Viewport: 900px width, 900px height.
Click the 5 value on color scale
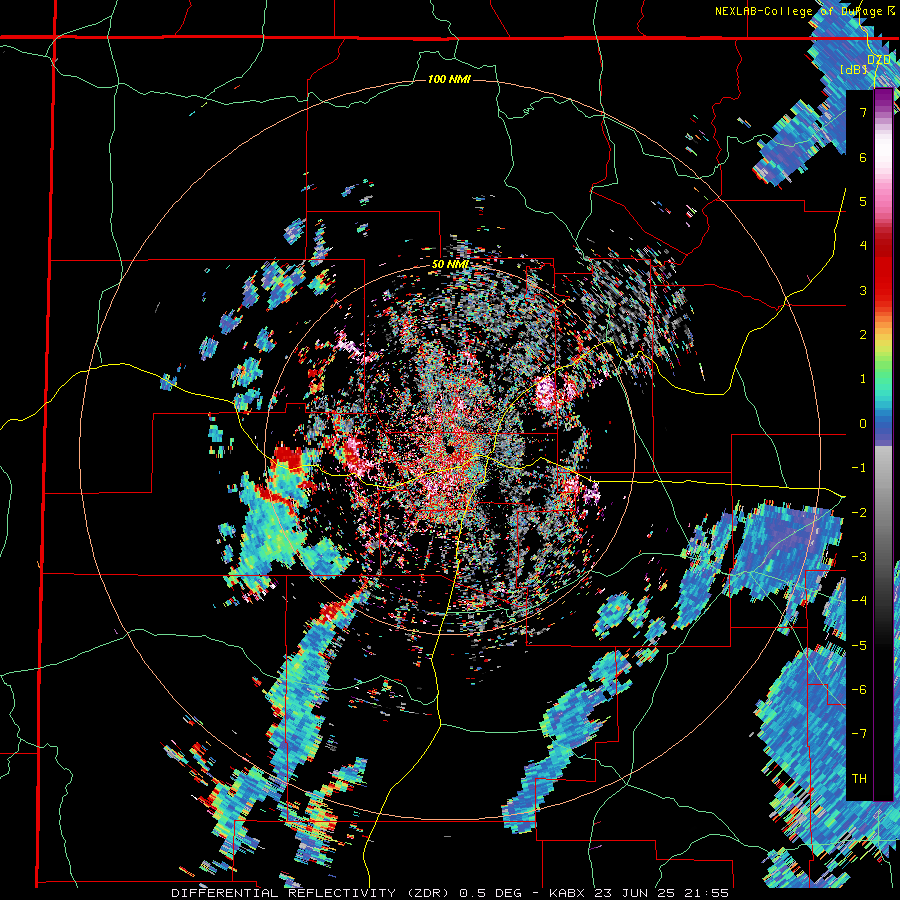[863, 201]
